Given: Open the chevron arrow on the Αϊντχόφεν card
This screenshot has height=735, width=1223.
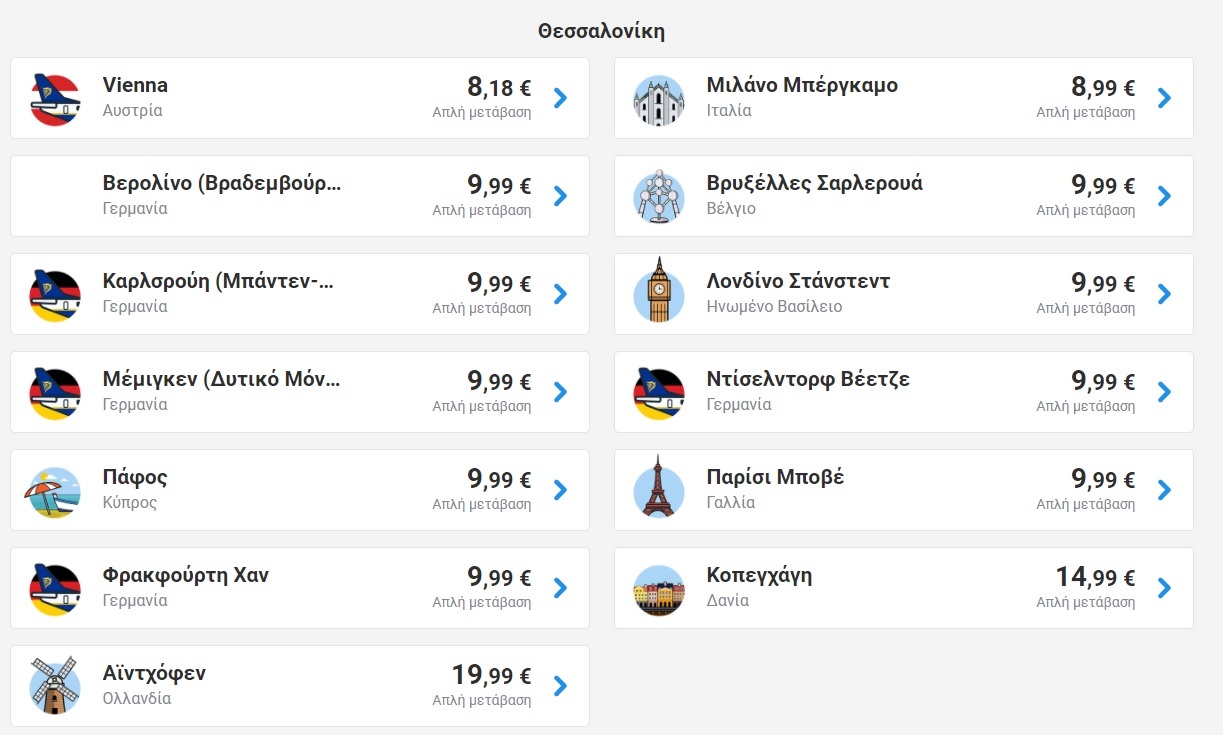Looking at the screenshot, I should tap(560, 686).
